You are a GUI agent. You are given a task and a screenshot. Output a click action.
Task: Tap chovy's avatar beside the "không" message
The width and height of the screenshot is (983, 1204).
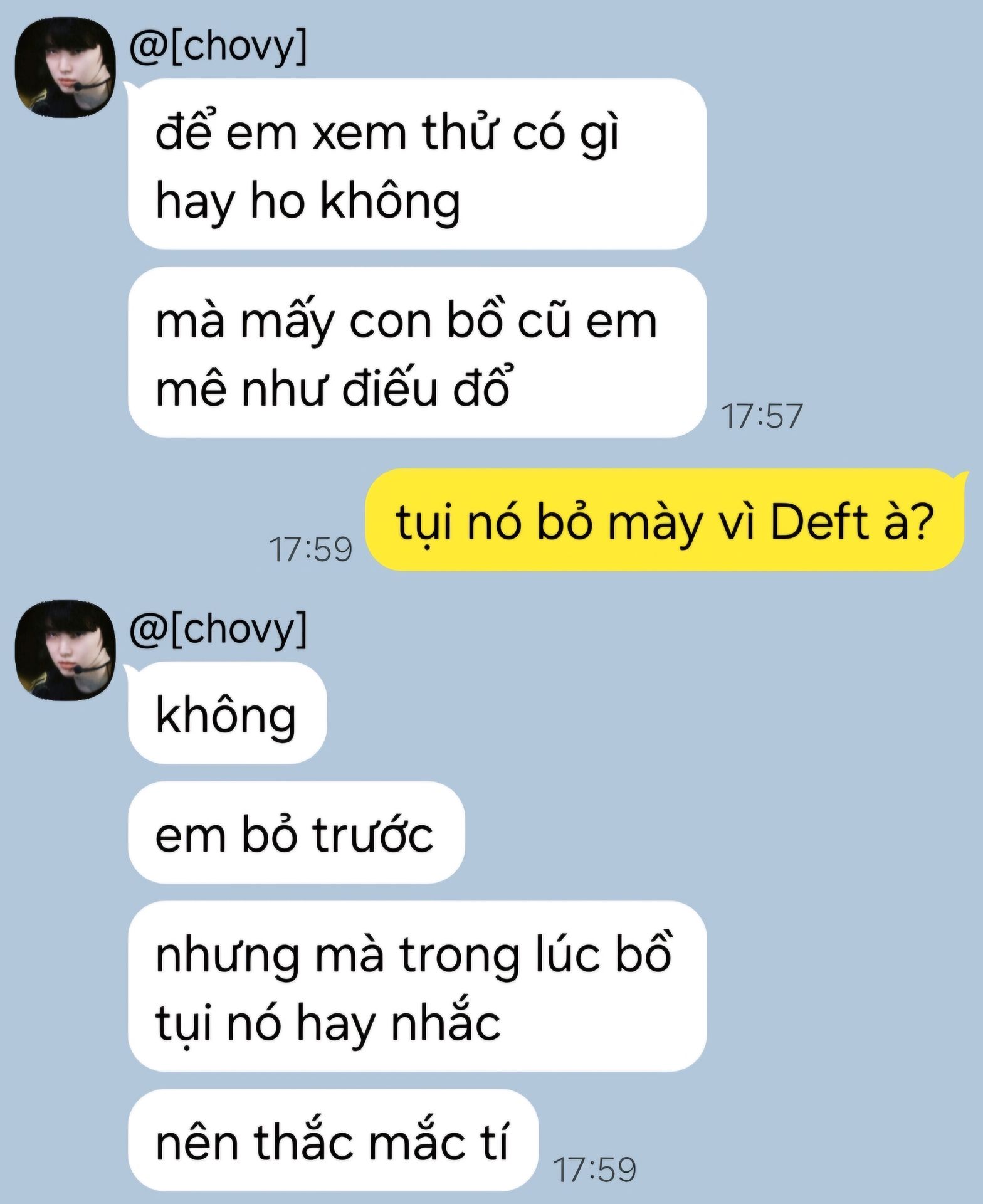click(65, 650)
